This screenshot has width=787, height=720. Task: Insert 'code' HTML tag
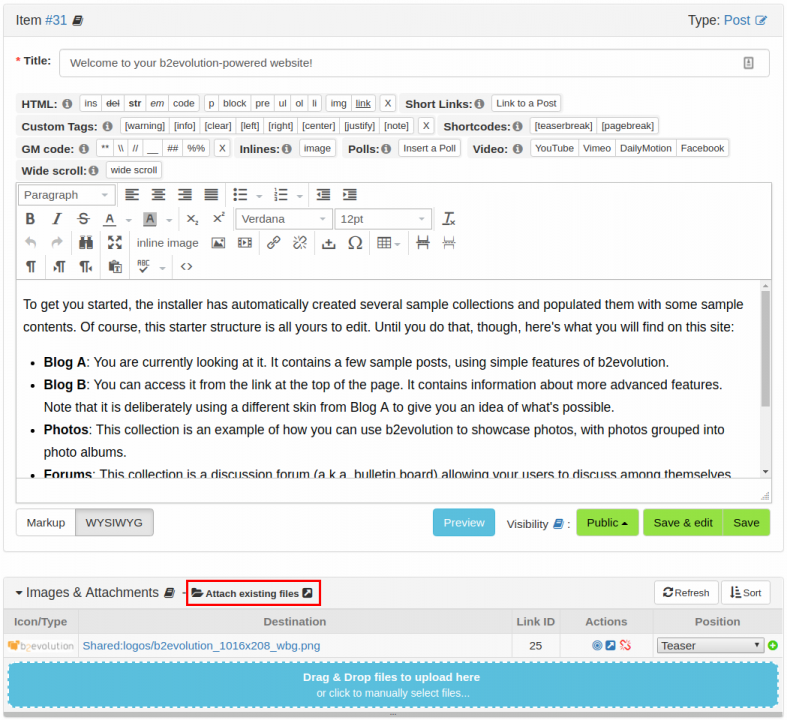tap(184, 103)
